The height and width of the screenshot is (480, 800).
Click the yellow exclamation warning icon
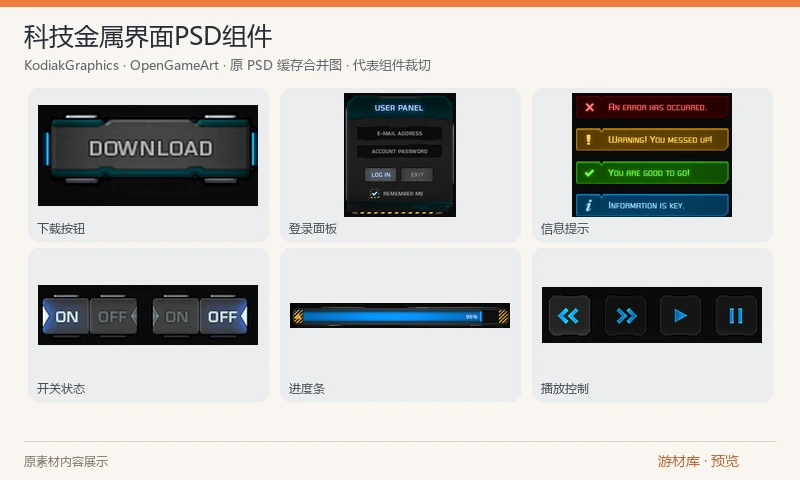[588, 139]
